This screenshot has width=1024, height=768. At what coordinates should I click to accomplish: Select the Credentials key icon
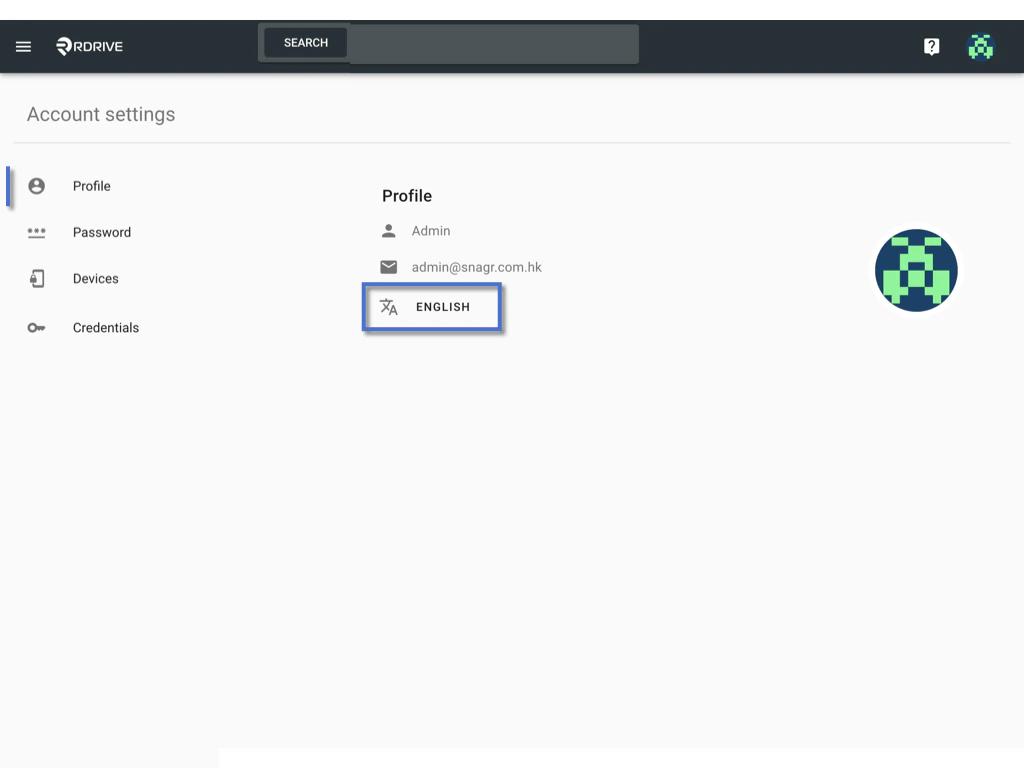37,327
